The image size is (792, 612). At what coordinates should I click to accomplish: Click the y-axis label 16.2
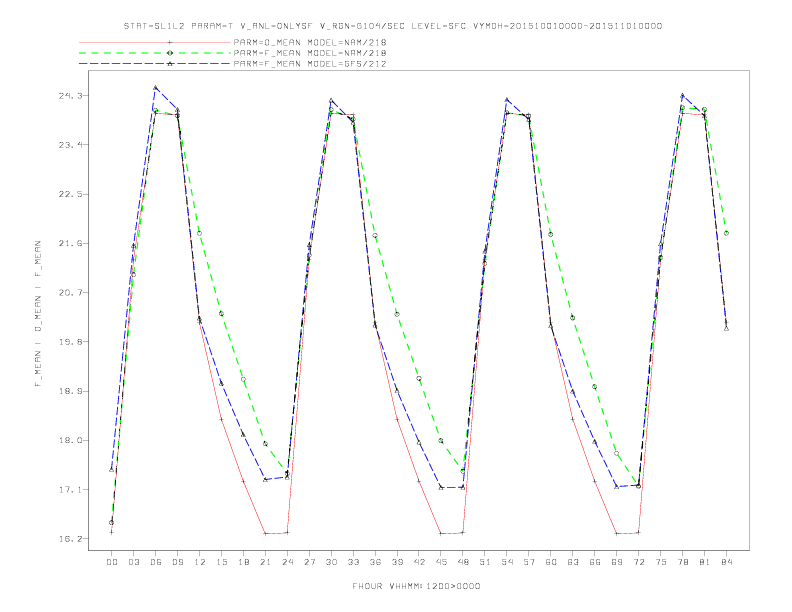click(x=70, y=539)
